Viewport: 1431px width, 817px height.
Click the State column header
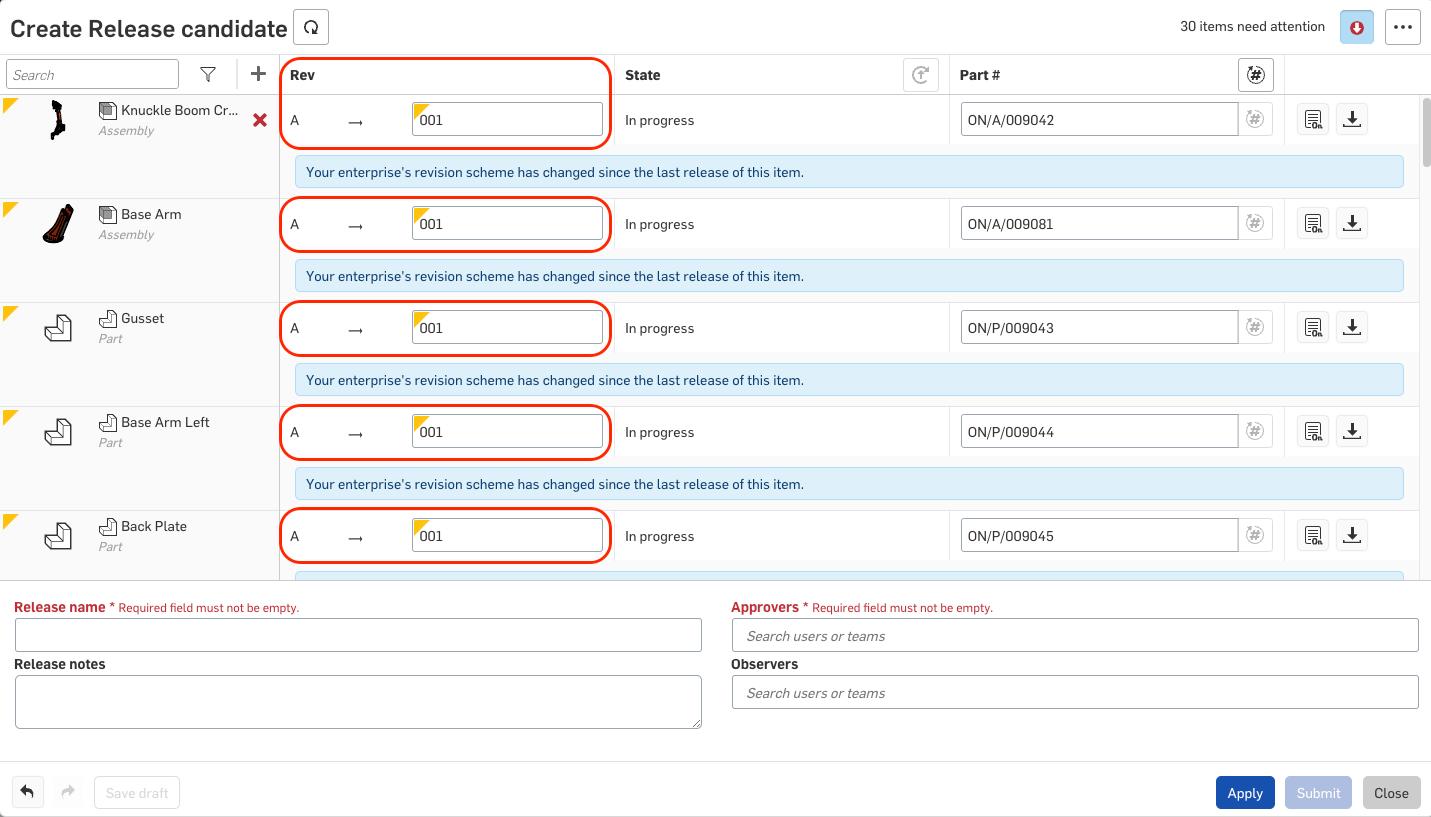click(x=643, y=75)
